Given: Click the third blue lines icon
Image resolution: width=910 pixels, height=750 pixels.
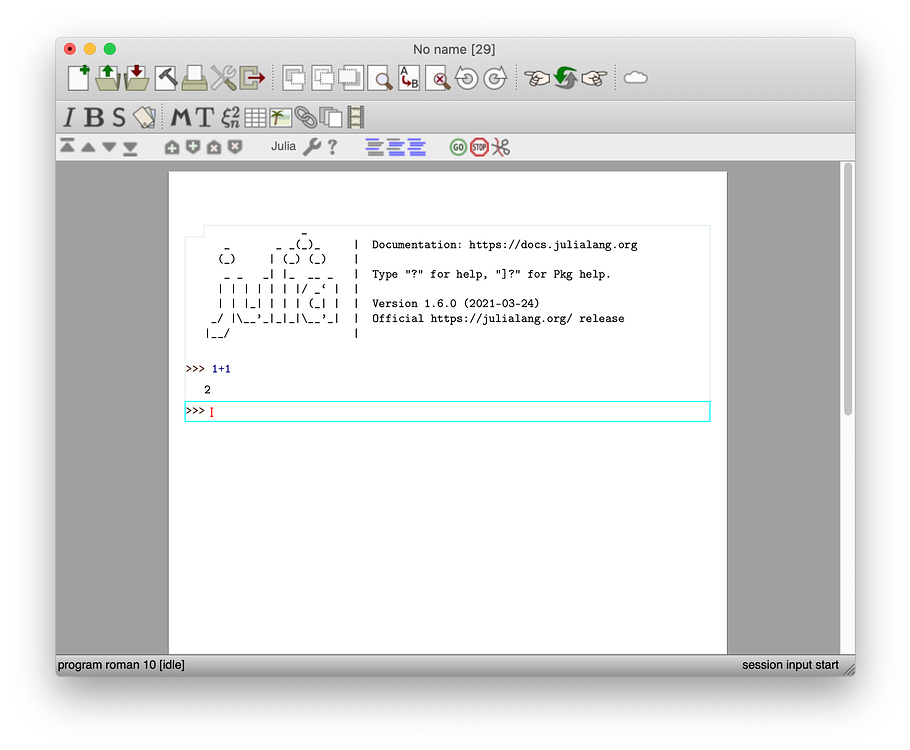Looking at the screenshot, I should (416, 147).
